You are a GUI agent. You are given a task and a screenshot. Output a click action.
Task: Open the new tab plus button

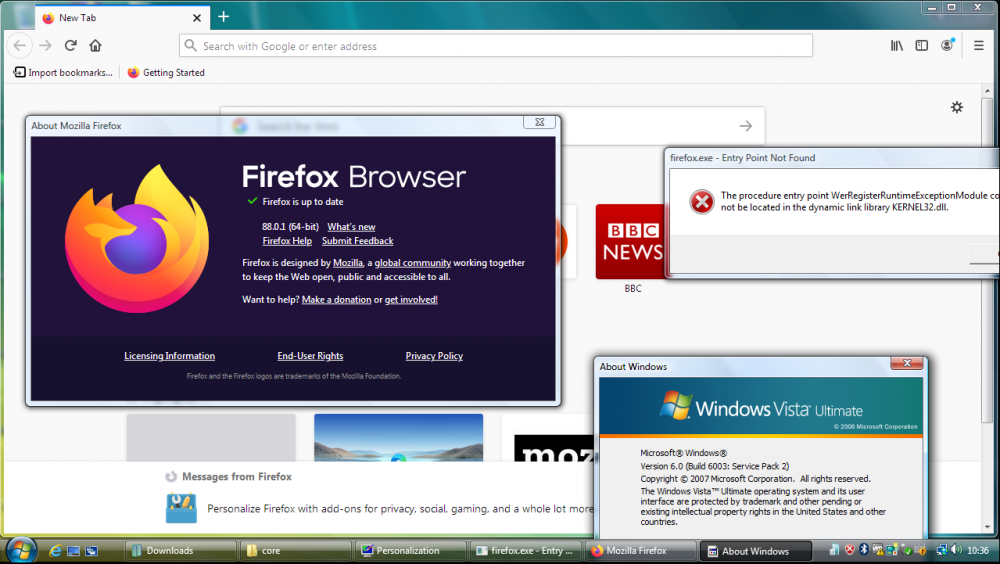pos(223,17)
